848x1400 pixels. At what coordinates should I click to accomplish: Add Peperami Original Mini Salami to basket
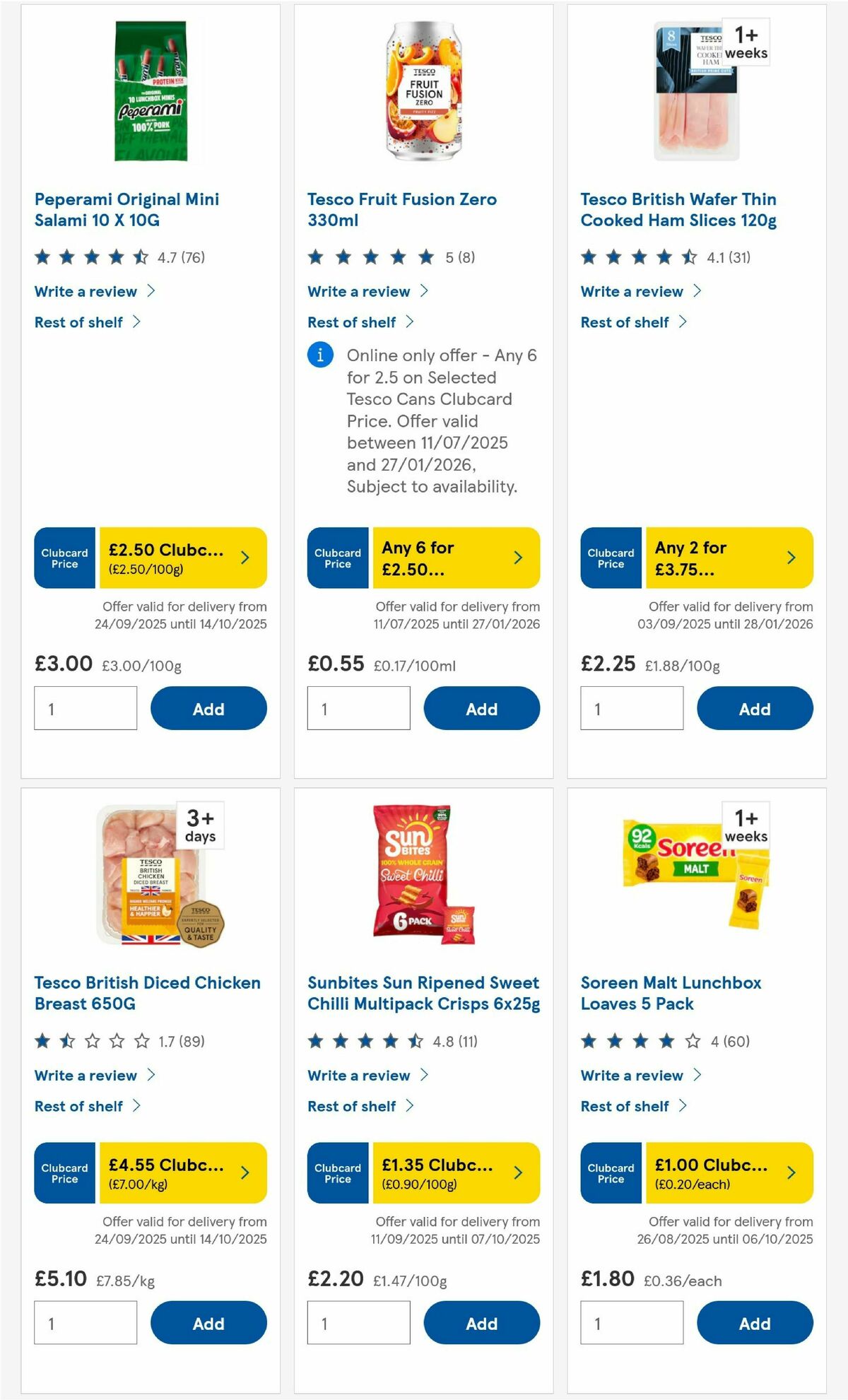coord(208,708)
